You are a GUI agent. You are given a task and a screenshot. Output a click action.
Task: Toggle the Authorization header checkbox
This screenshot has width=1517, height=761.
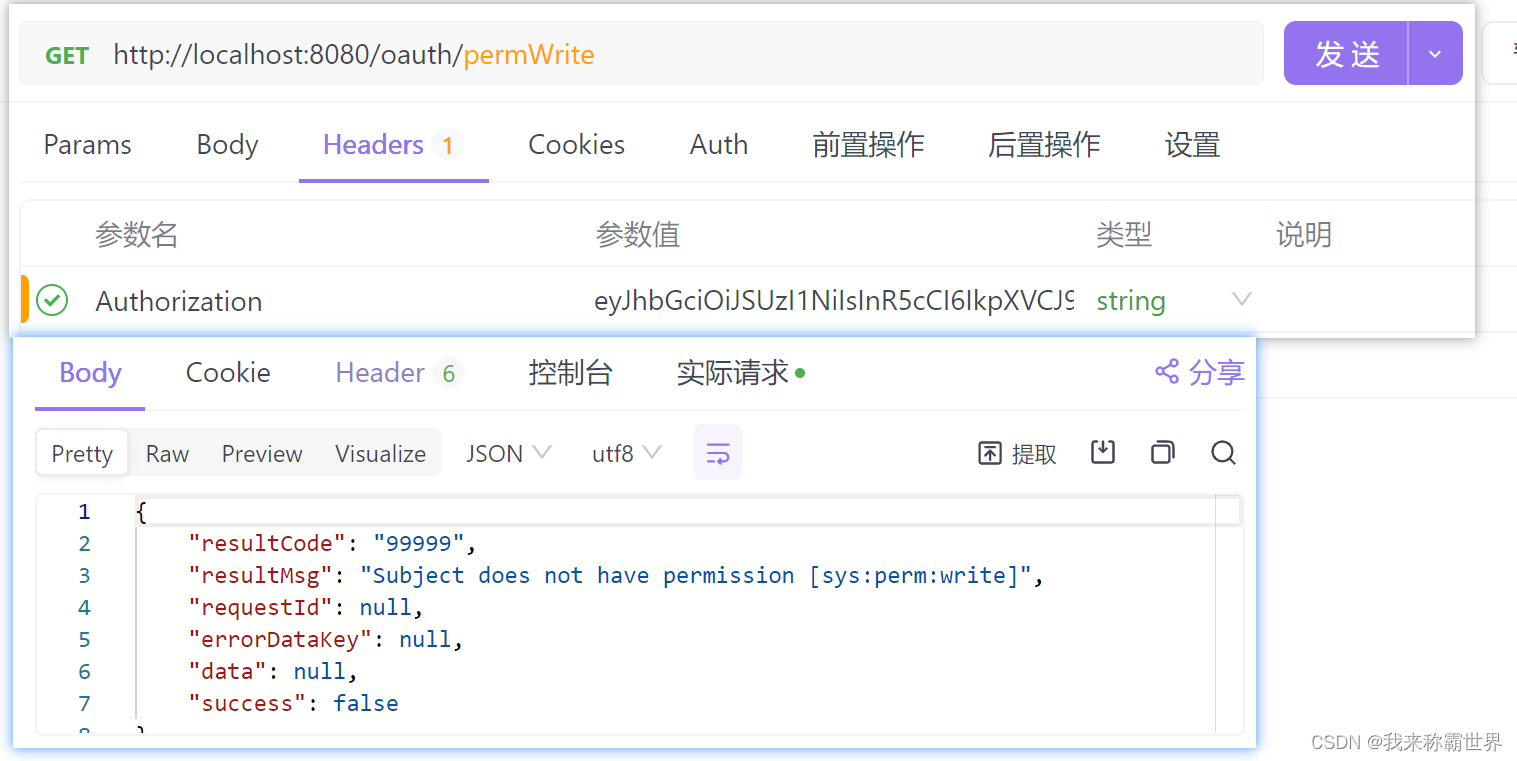pos(51,300)
